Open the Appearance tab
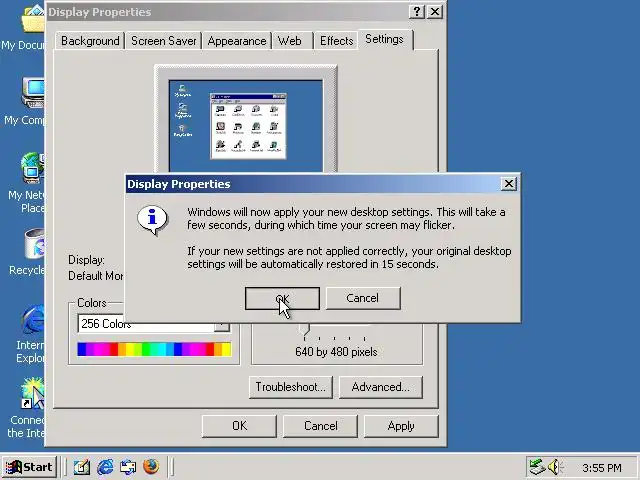The image size is (640, 480). (x=237, y=41)
